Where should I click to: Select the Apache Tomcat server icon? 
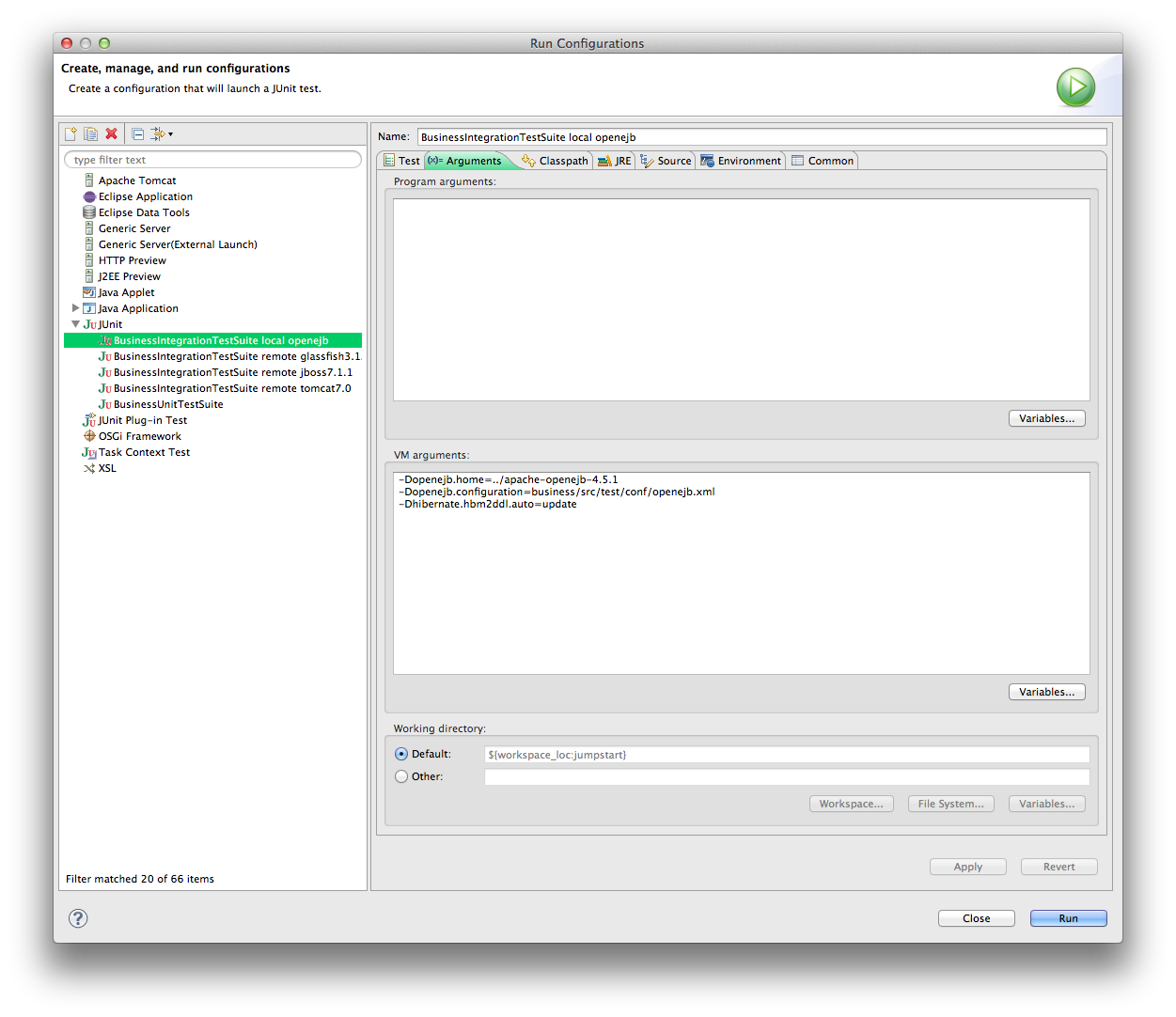click(89, 180)
